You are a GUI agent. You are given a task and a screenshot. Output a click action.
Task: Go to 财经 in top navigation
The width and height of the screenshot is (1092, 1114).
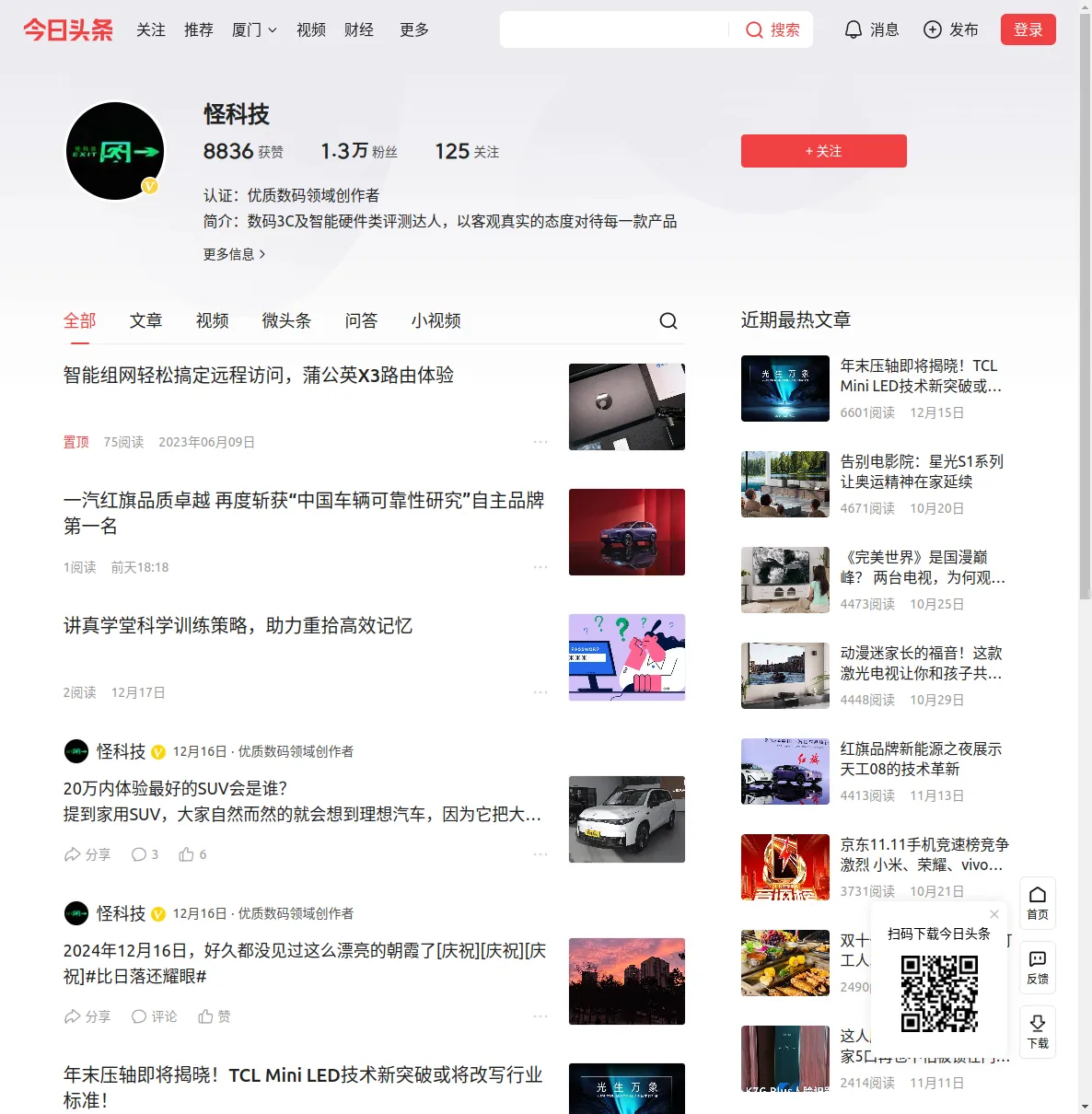tap(359, 29)
